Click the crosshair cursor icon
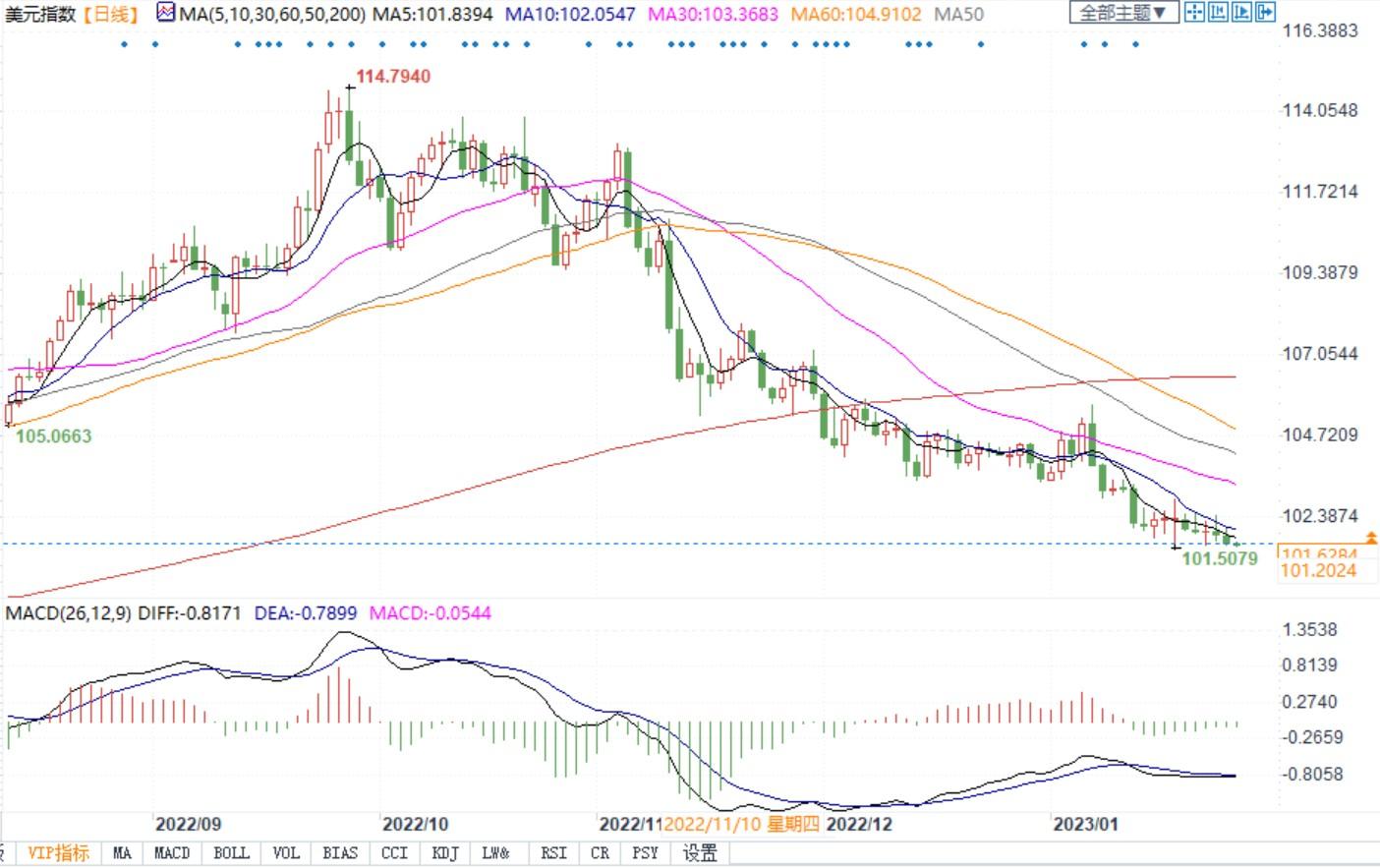Viewport: 1380px width, 868px height. 1194,13
